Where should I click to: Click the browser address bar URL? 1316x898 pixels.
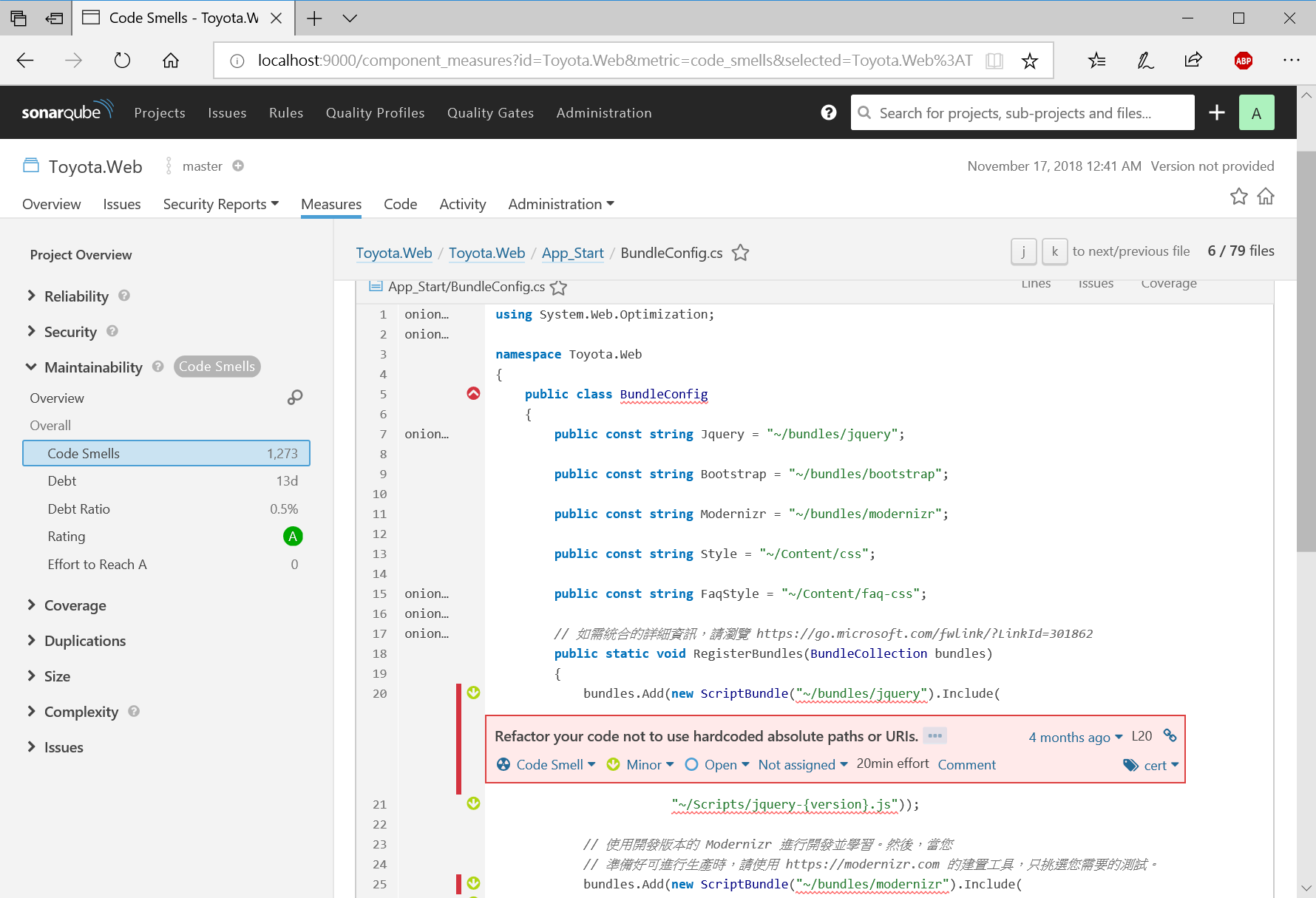[615, 61]
